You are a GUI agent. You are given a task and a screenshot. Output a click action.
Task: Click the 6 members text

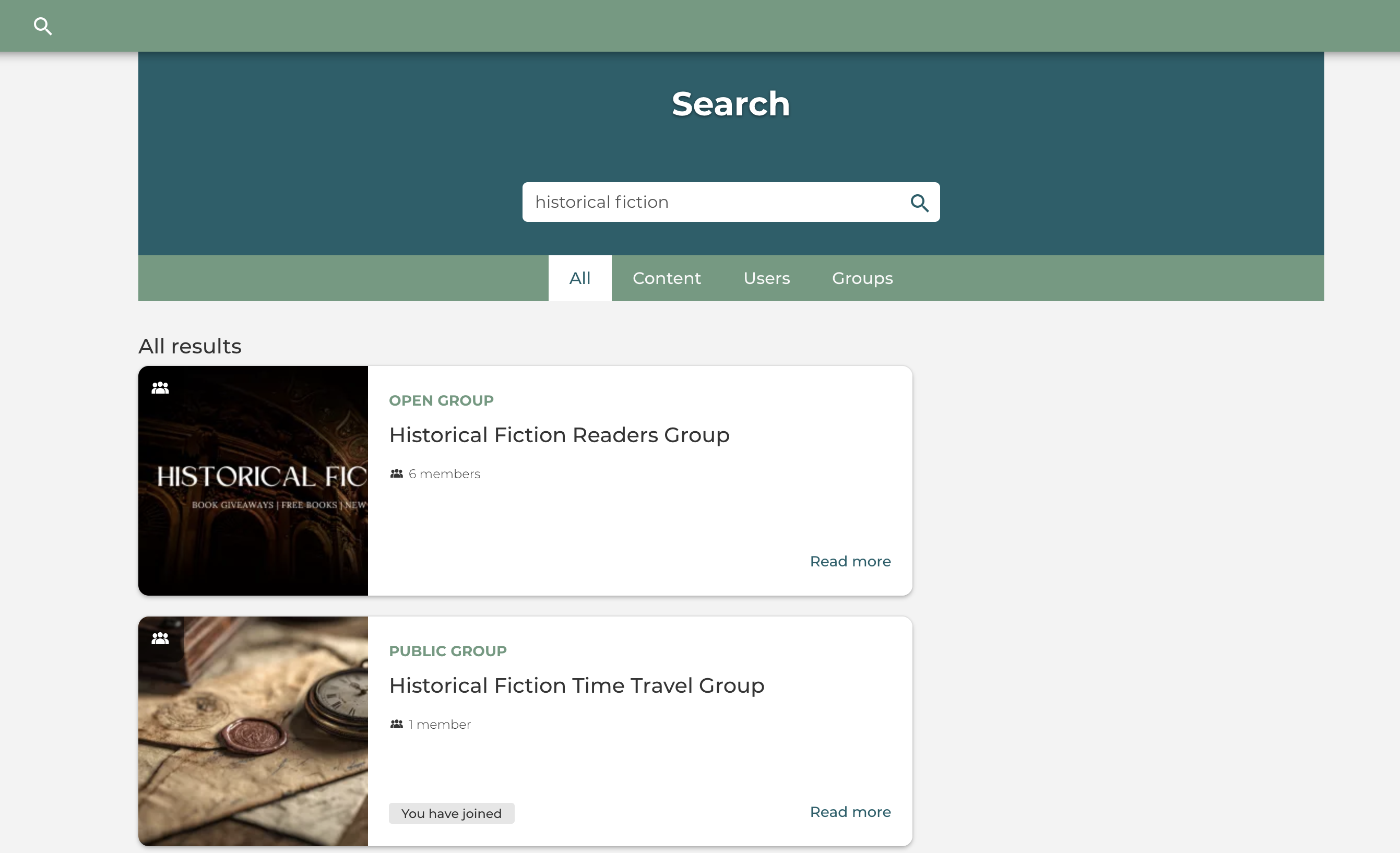point(444,474)
